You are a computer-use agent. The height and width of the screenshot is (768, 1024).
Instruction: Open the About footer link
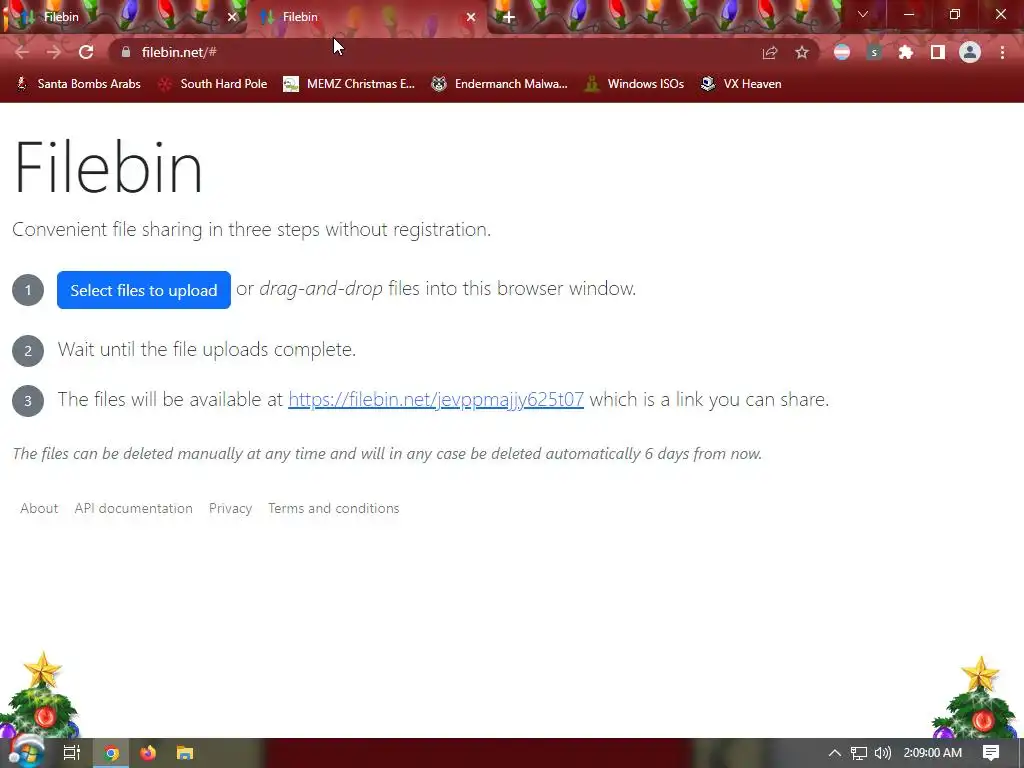click(39, 508)
